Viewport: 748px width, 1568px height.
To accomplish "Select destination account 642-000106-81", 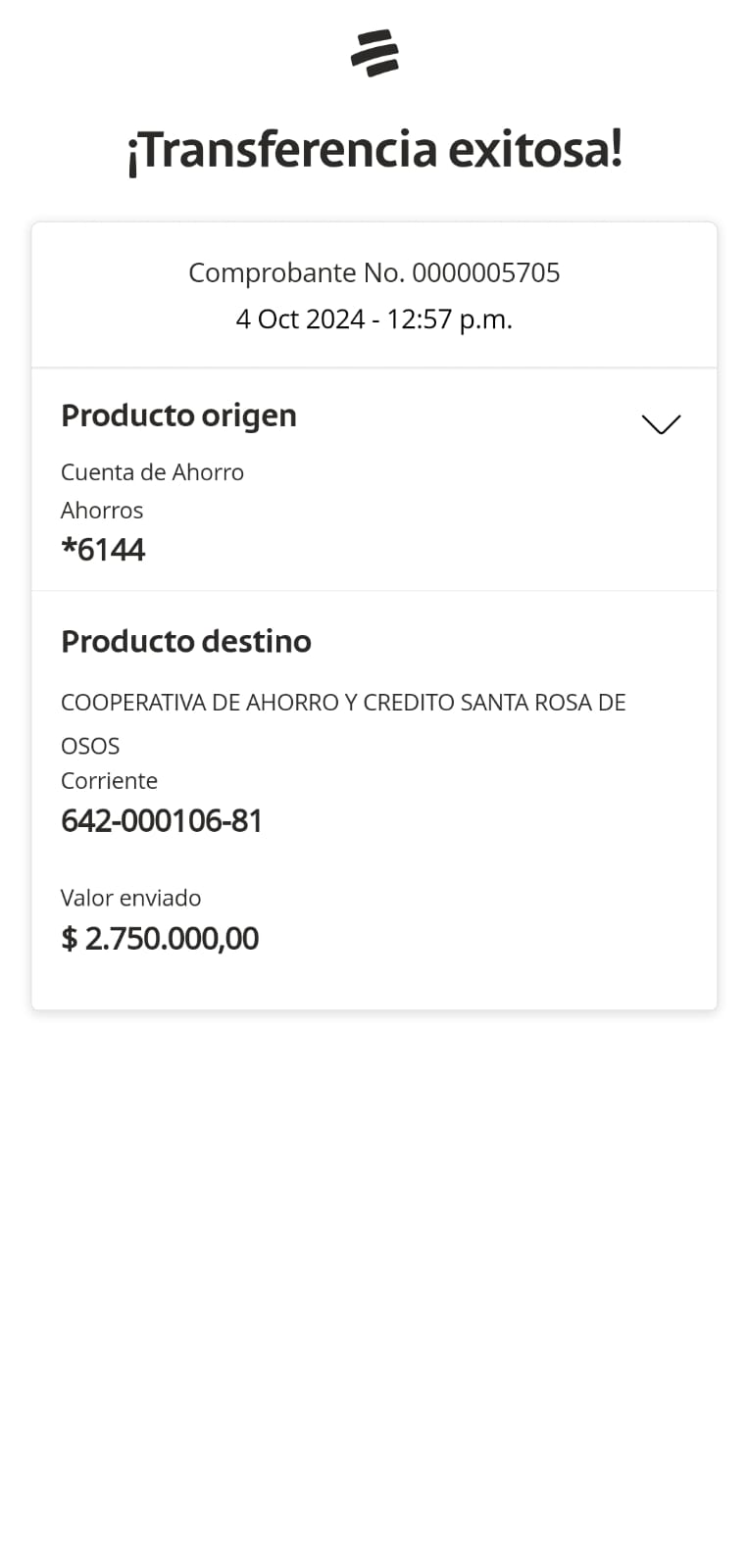I will [x=162, y=821].
